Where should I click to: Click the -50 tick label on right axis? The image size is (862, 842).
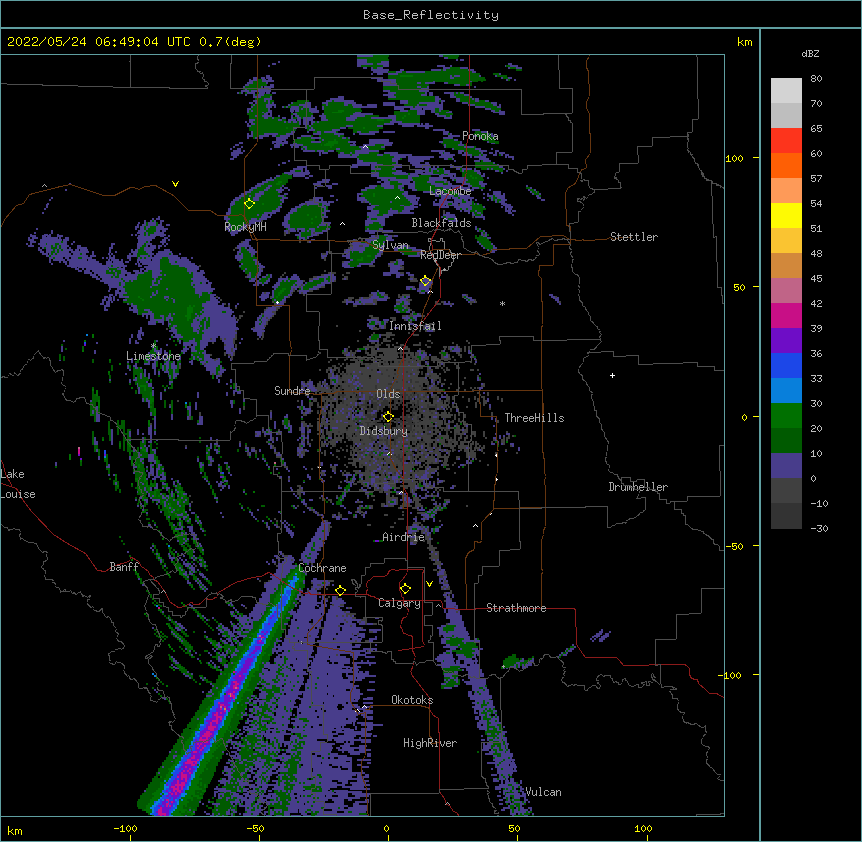click(x=734, y=546)
